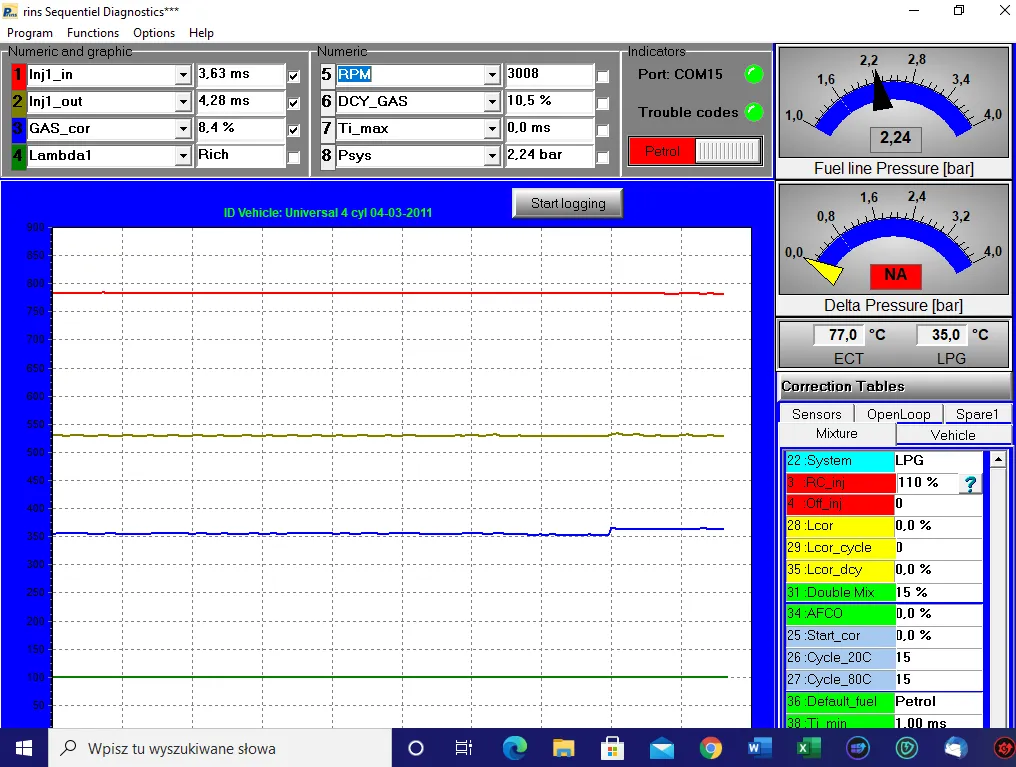This screenshot has width=1016, height=767.
Task: Switch to the OpenLoop tab
Action: click(898, 414)
